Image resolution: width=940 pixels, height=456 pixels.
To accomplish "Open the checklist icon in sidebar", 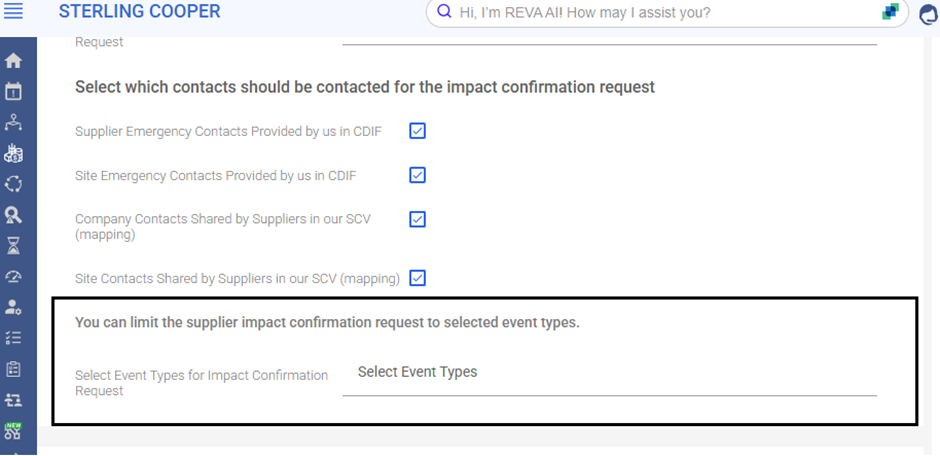I will pyautogui.click(x=14, y=338).
